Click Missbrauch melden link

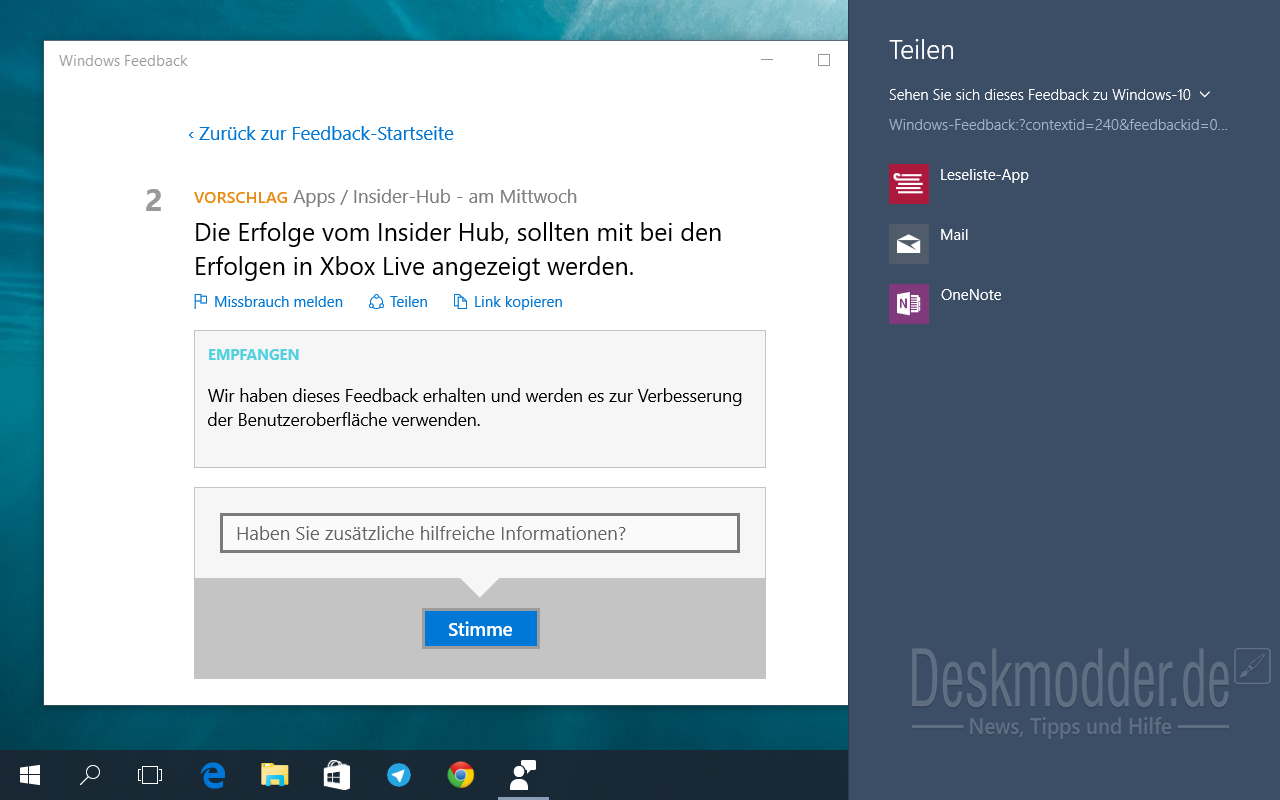[278, 302]
